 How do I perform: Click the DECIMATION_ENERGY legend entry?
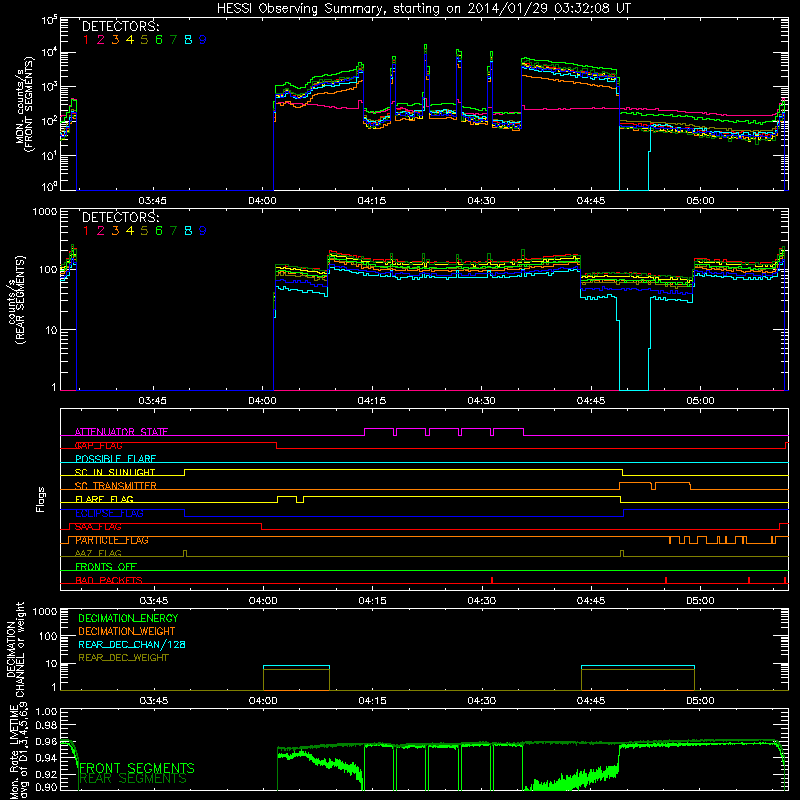(128, 618)
